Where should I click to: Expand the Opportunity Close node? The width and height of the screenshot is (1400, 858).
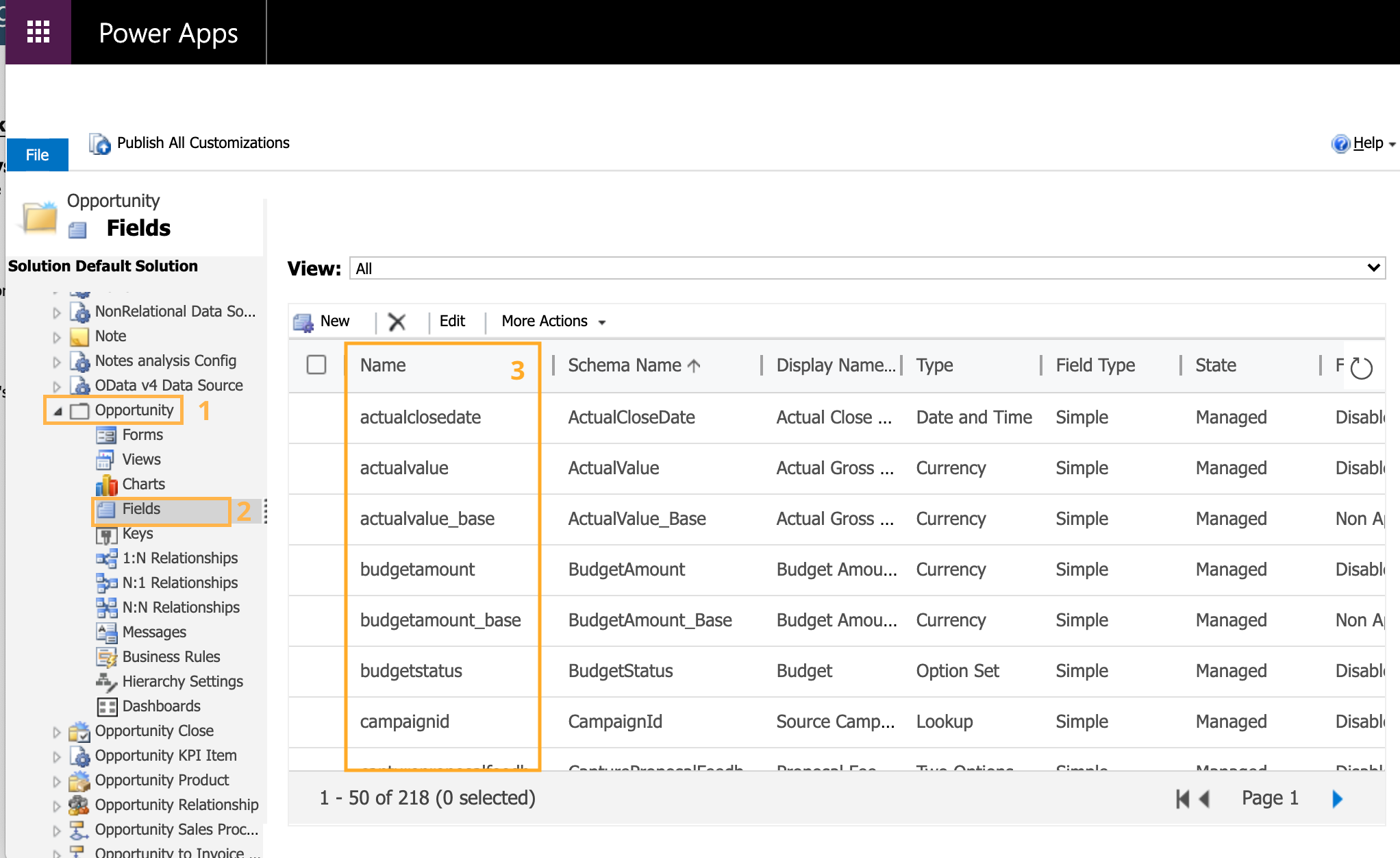[57, 732]
